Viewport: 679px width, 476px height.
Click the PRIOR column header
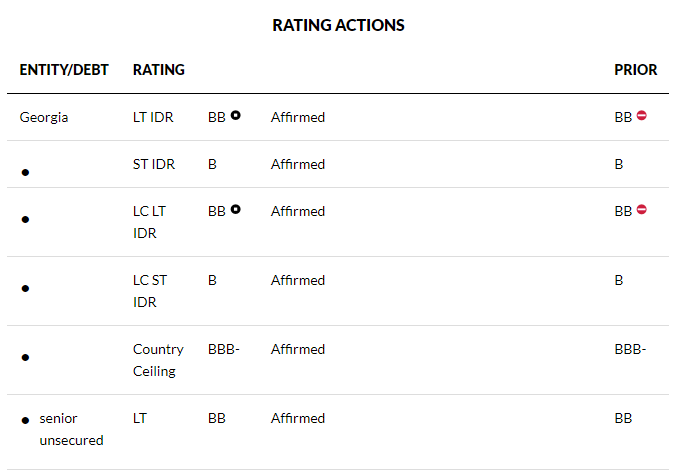[636, 70]
